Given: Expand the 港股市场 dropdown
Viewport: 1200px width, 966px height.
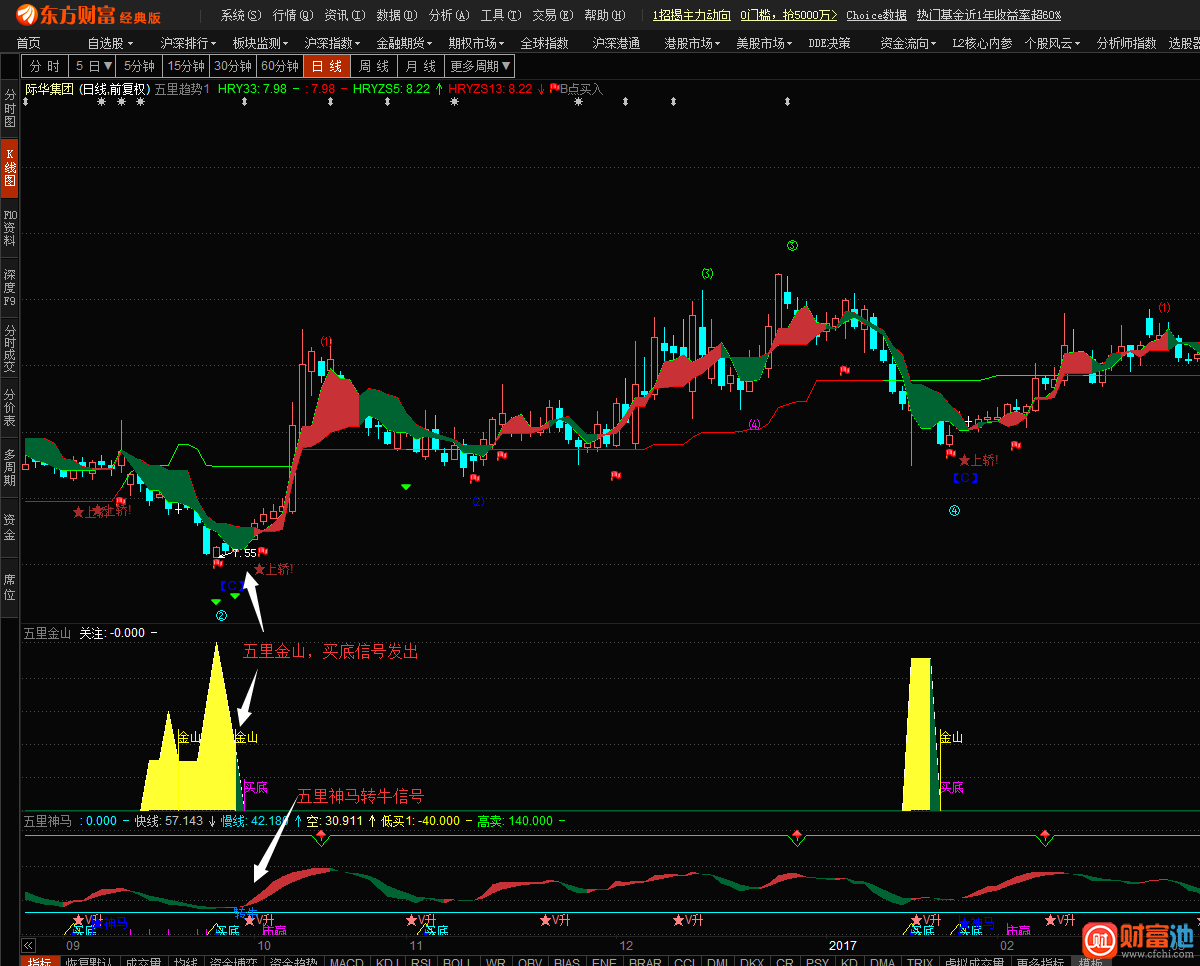Looking at the screenshot, I should coord(693,43).
